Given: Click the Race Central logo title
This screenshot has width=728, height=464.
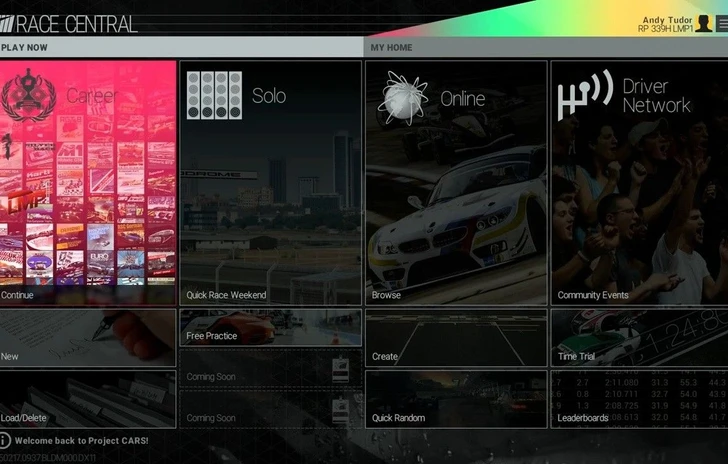Looking at the screenshot, I should click(69, 24).
